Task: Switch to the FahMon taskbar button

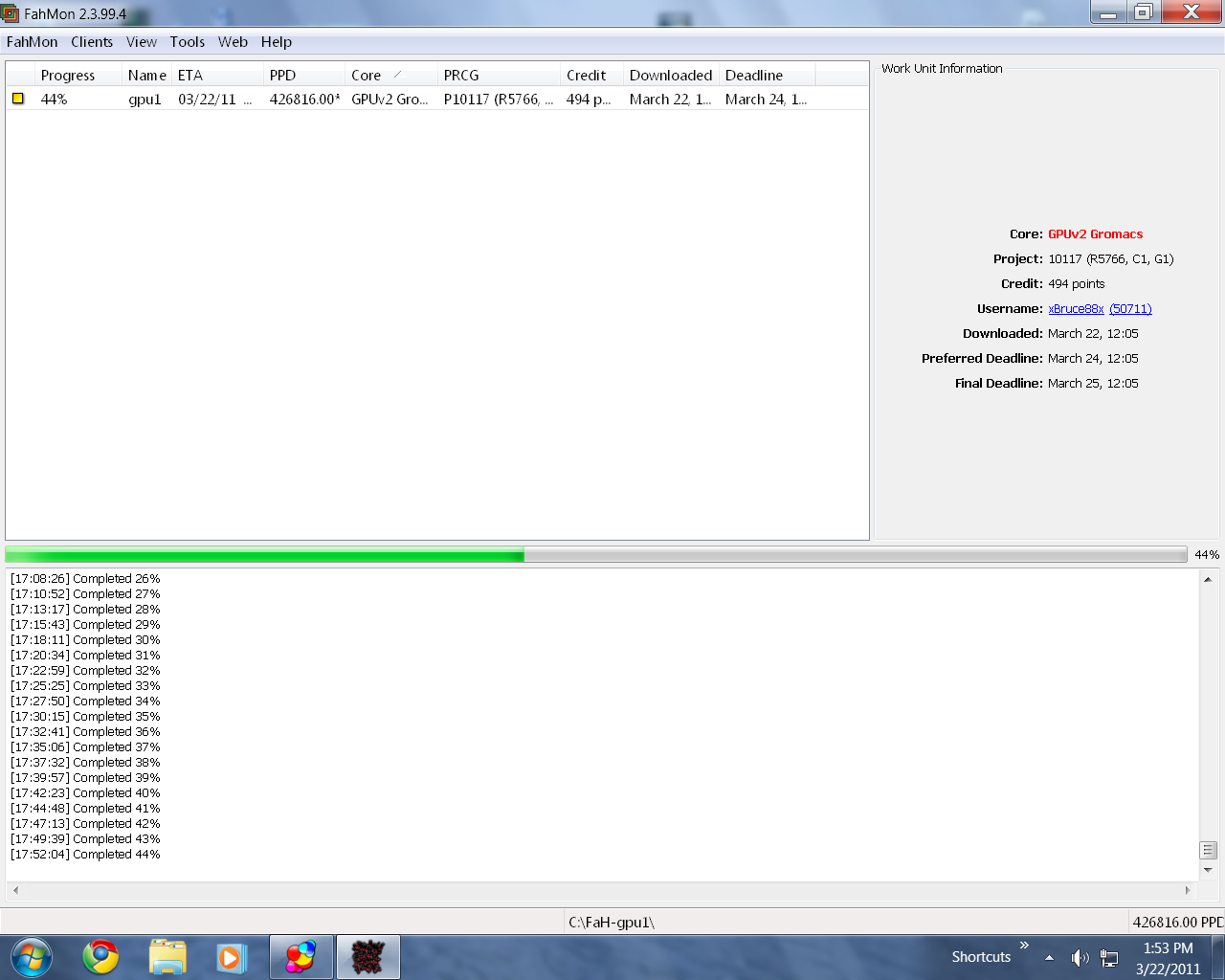Action: (367, 957)
